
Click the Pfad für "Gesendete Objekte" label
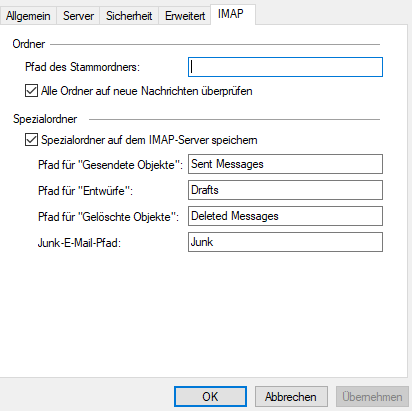coord(110,165)
